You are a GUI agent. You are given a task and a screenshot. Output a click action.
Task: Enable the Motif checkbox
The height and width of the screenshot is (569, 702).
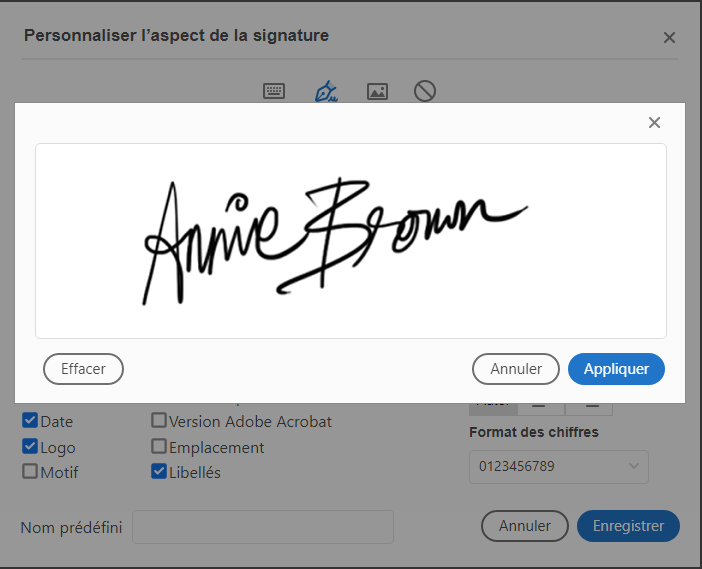pos(30,471)
